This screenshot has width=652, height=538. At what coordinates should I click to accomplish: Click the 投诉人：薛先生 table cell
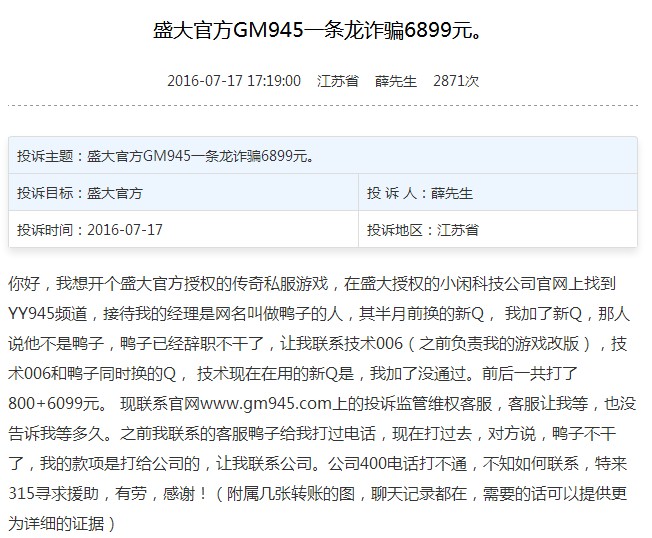click(x=420, y=193)
